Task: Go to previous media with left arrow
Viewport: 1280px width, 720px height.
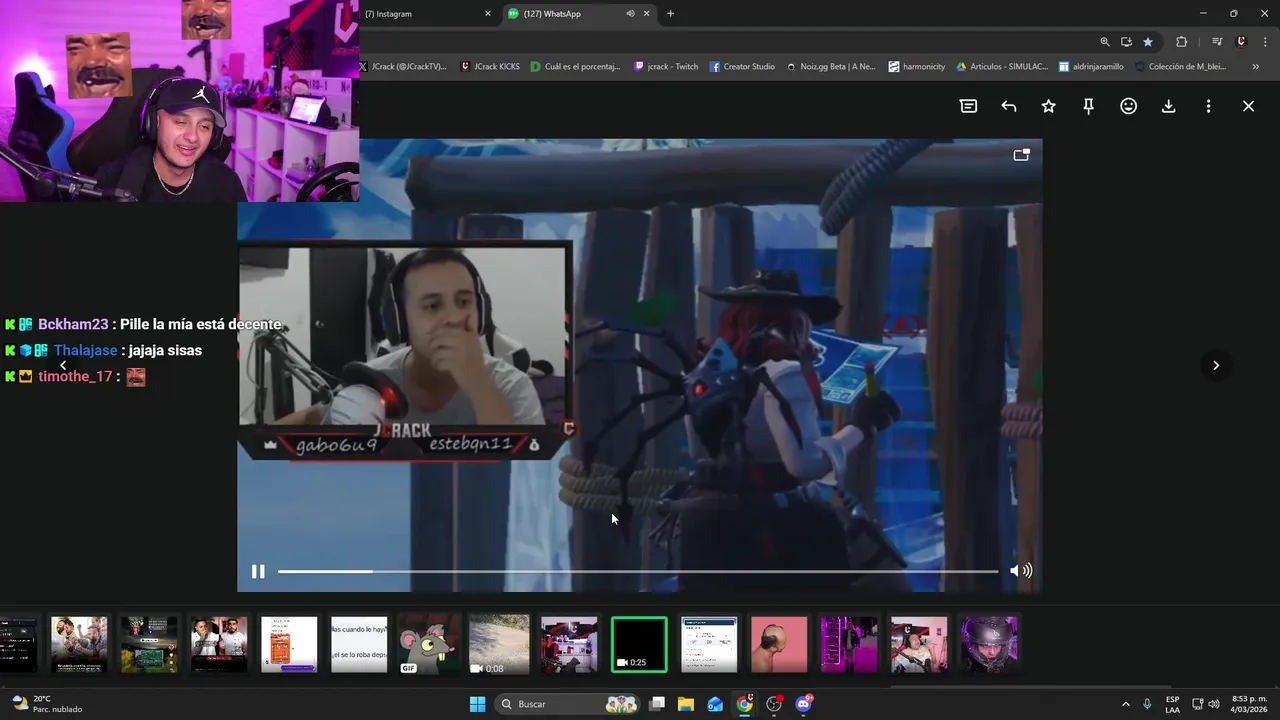Action: (63, 365)
